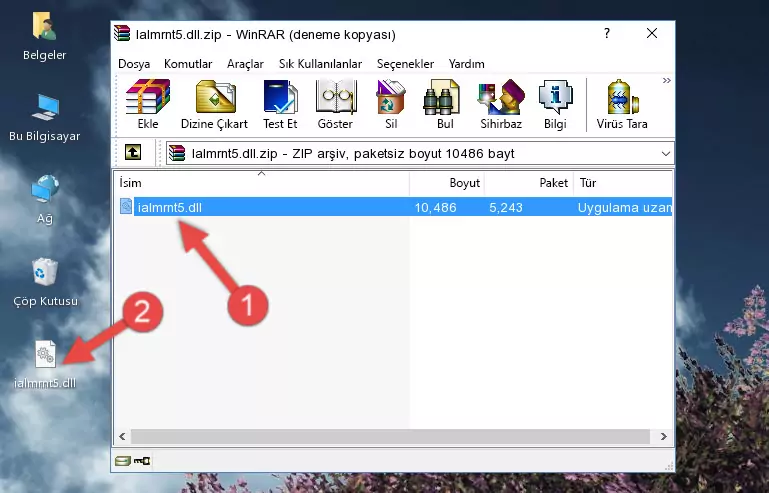Image resolution: width=769 pixels, height=493 pixels.
Task: Show archive Bilgi information
Action: (x=555, y=104)
